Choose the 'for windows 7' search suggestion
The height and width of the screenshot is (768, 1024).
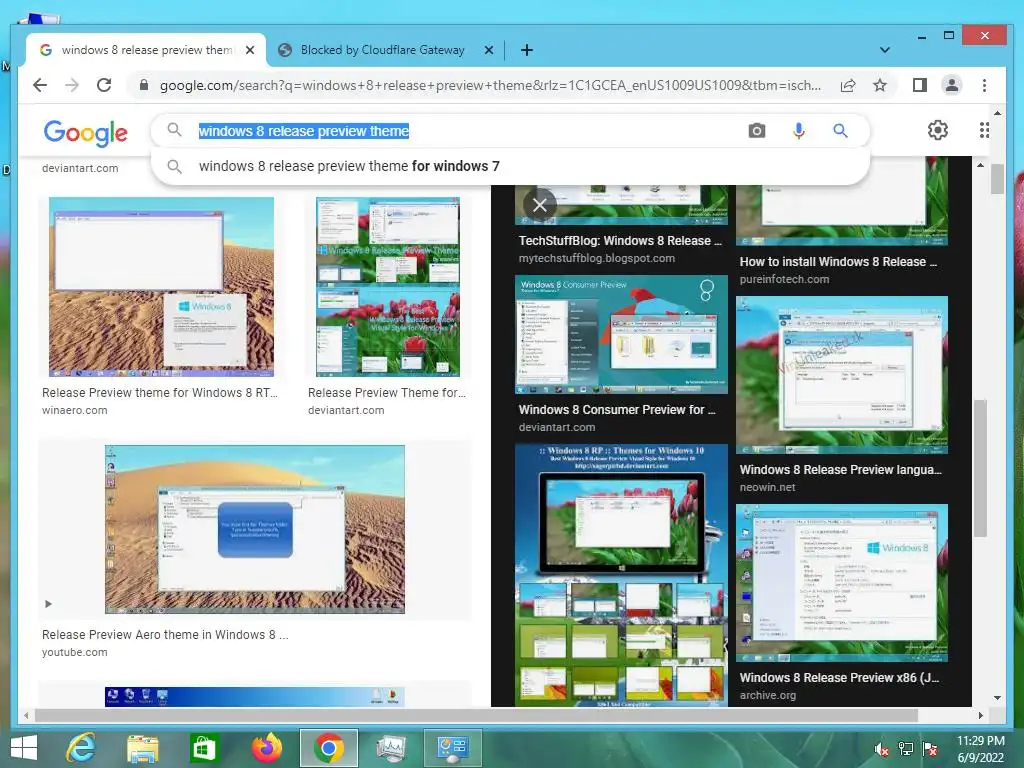click(509, 166)
